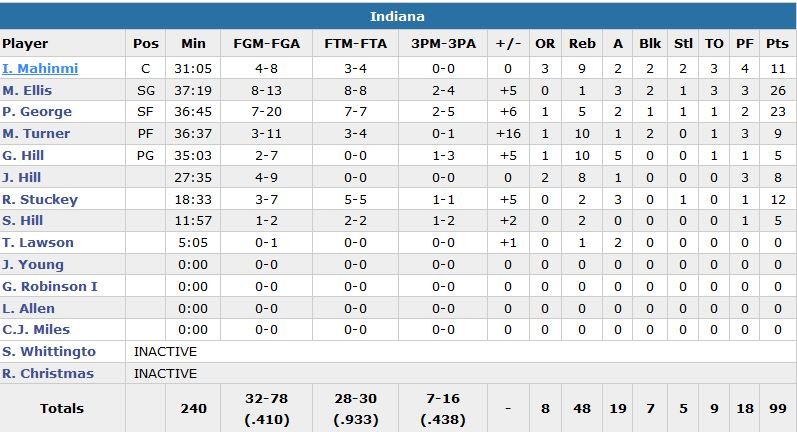Open G. Robinson I player link

tap(50, 287)
